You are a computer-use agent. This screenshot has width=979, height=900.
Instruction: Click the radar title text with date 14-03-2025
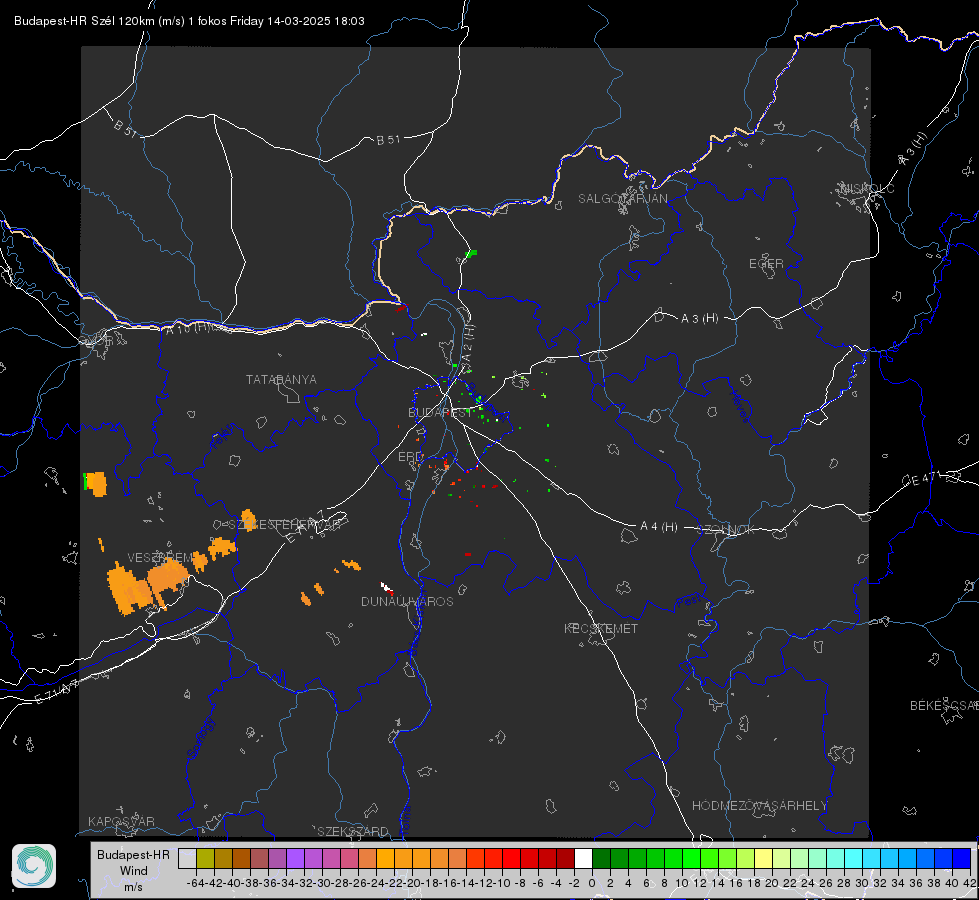pos(189,21)
